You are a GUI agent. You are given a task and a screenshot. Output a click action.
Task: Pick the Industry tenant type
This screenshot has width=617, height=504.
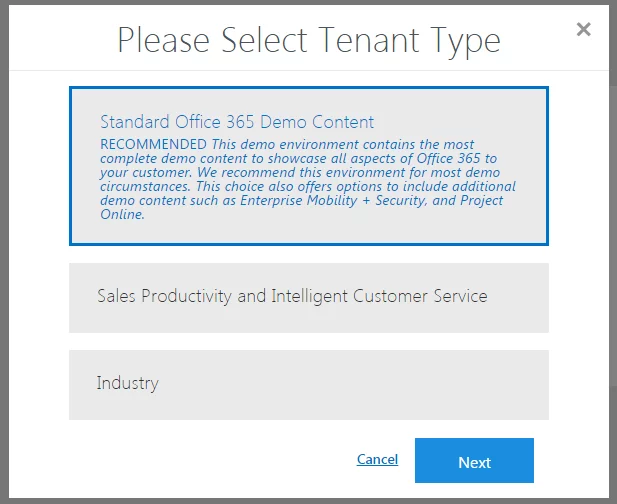click(308, 384)
